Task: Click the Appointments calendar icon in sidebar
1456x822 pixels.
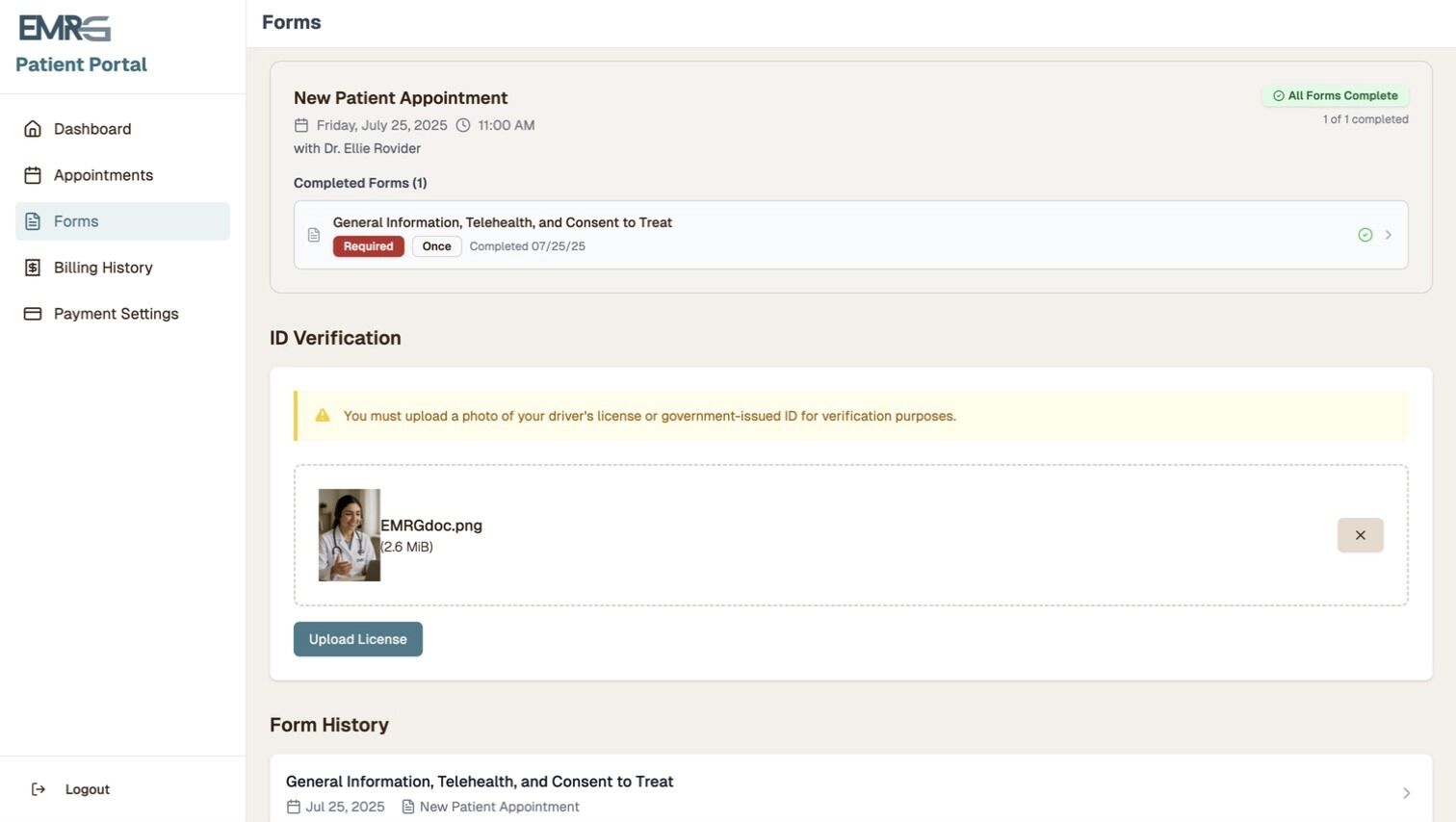Action: (x=33, y=175)
